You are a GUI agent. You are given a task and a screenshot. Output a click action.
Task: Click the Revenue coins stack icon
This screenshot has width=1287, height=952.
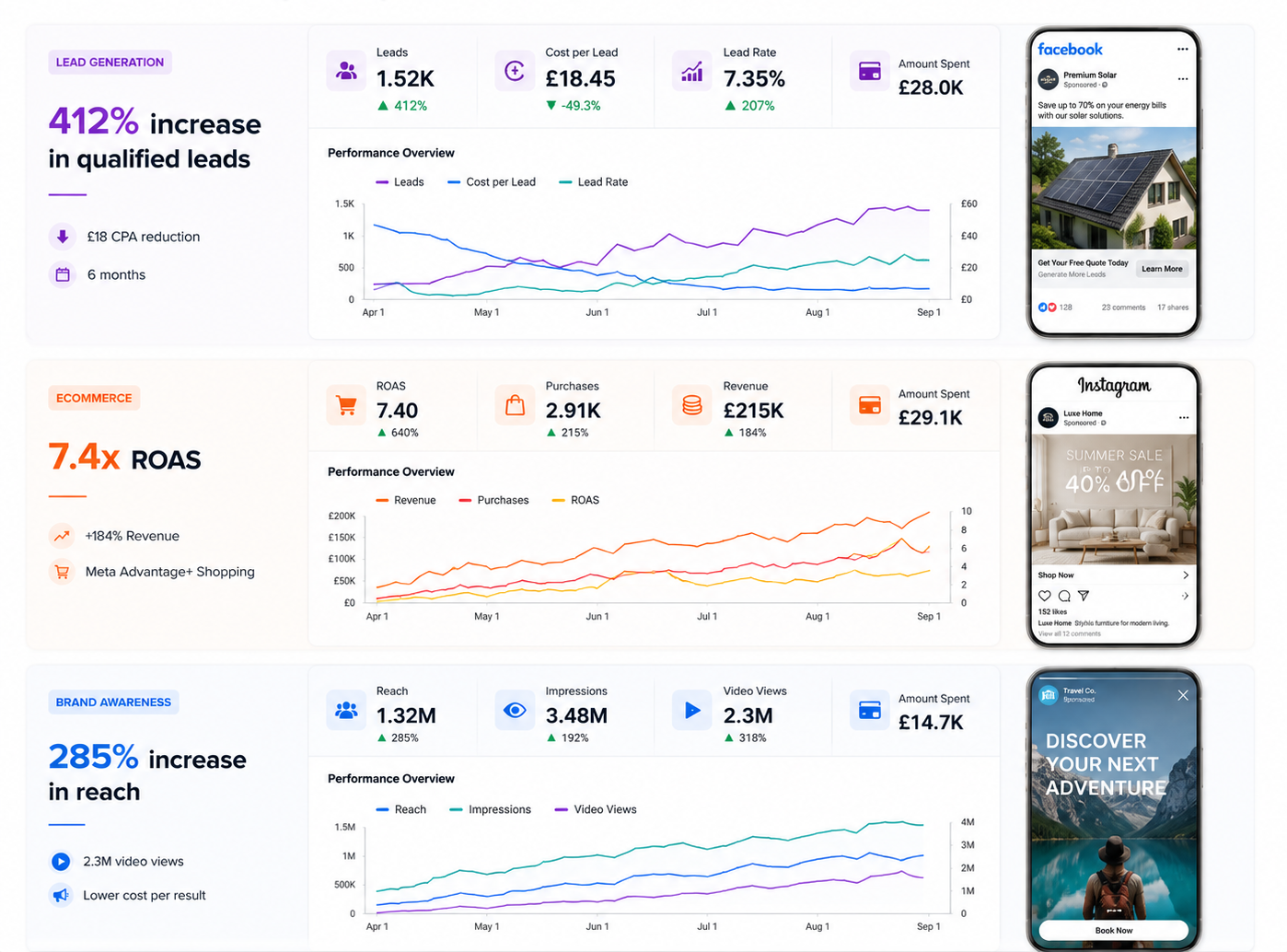(692, 405)
